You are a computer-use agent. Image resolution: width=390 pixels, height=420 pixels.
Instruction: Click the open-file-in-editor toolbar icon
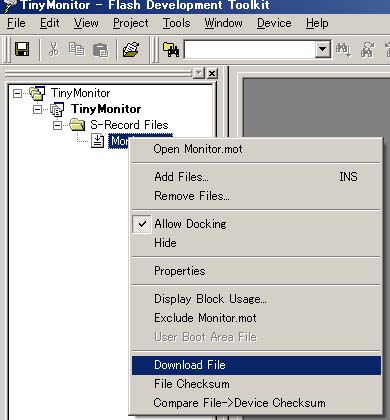[131, 49]
